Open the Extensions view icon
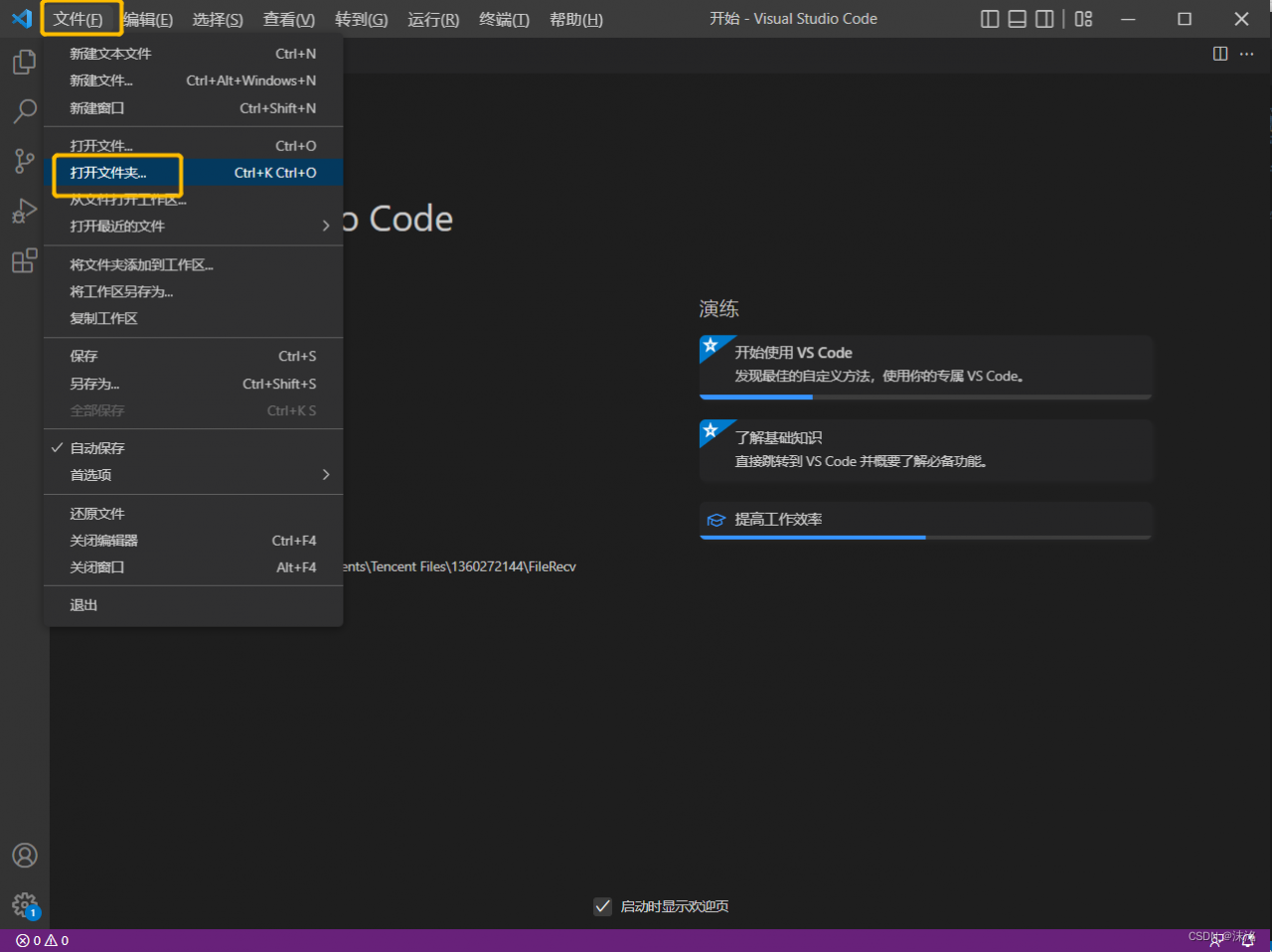The width and height of the screenshot is (1272, 952). coord(24,260)
